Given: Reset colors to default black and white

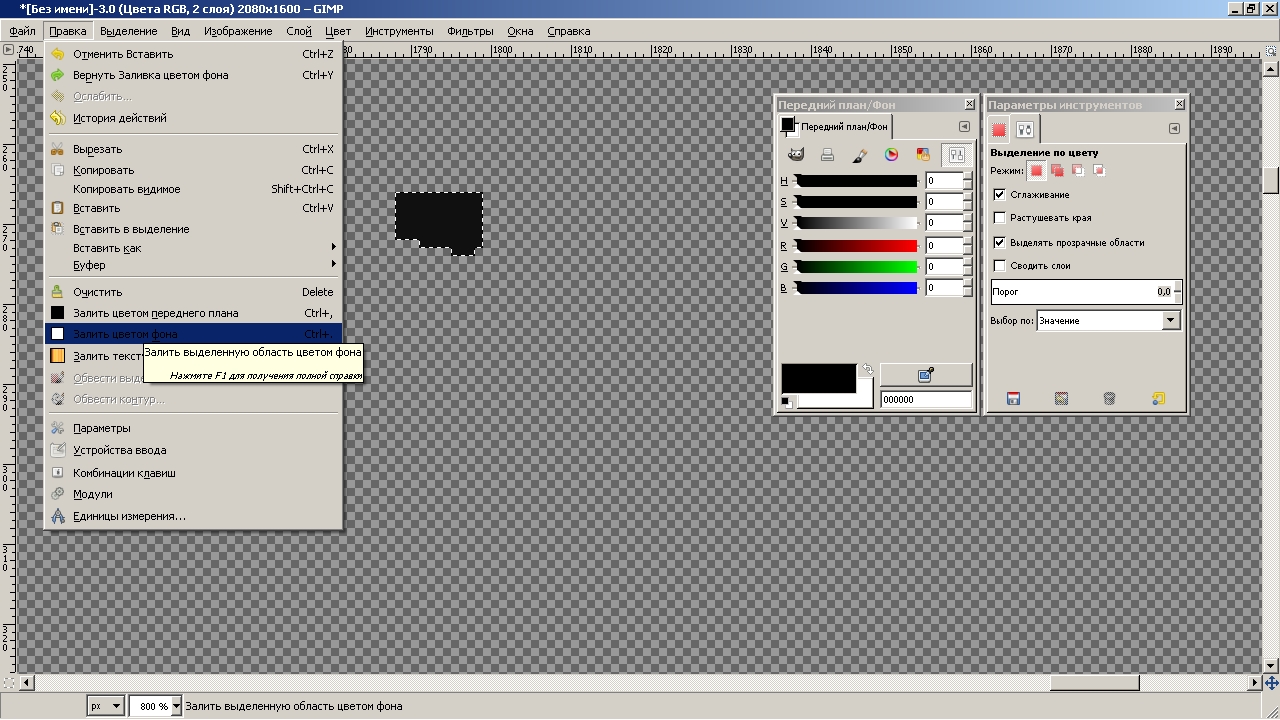Looking at the screenshot, I should (x=788, y=402).
